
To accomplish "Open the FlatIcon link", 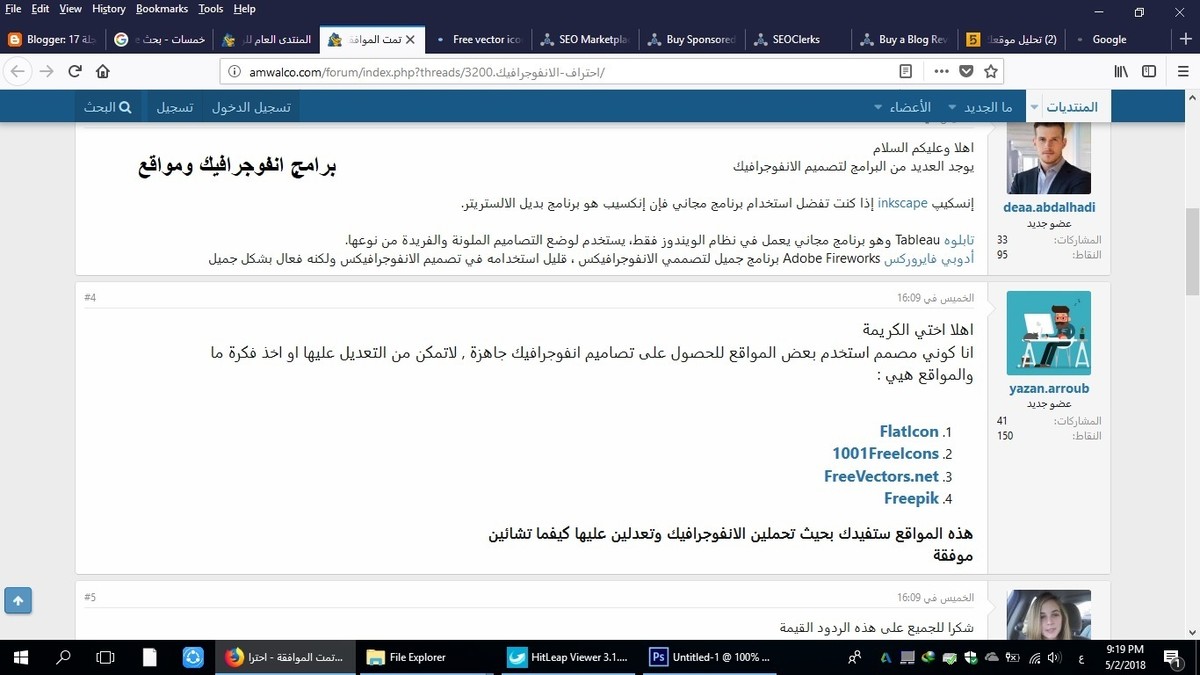I will (909, 432).
